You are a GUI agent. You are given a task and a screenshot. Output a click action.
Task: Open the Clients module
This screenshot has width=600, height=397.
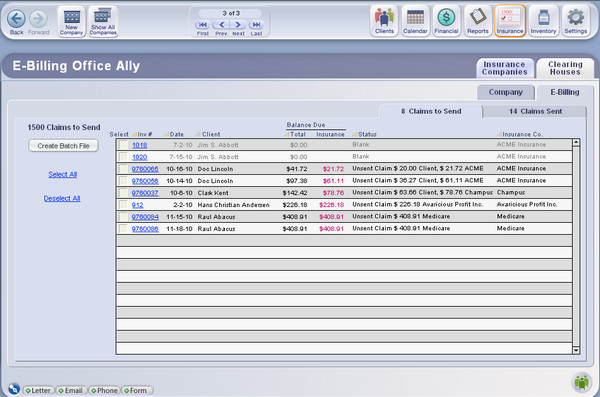384,21
